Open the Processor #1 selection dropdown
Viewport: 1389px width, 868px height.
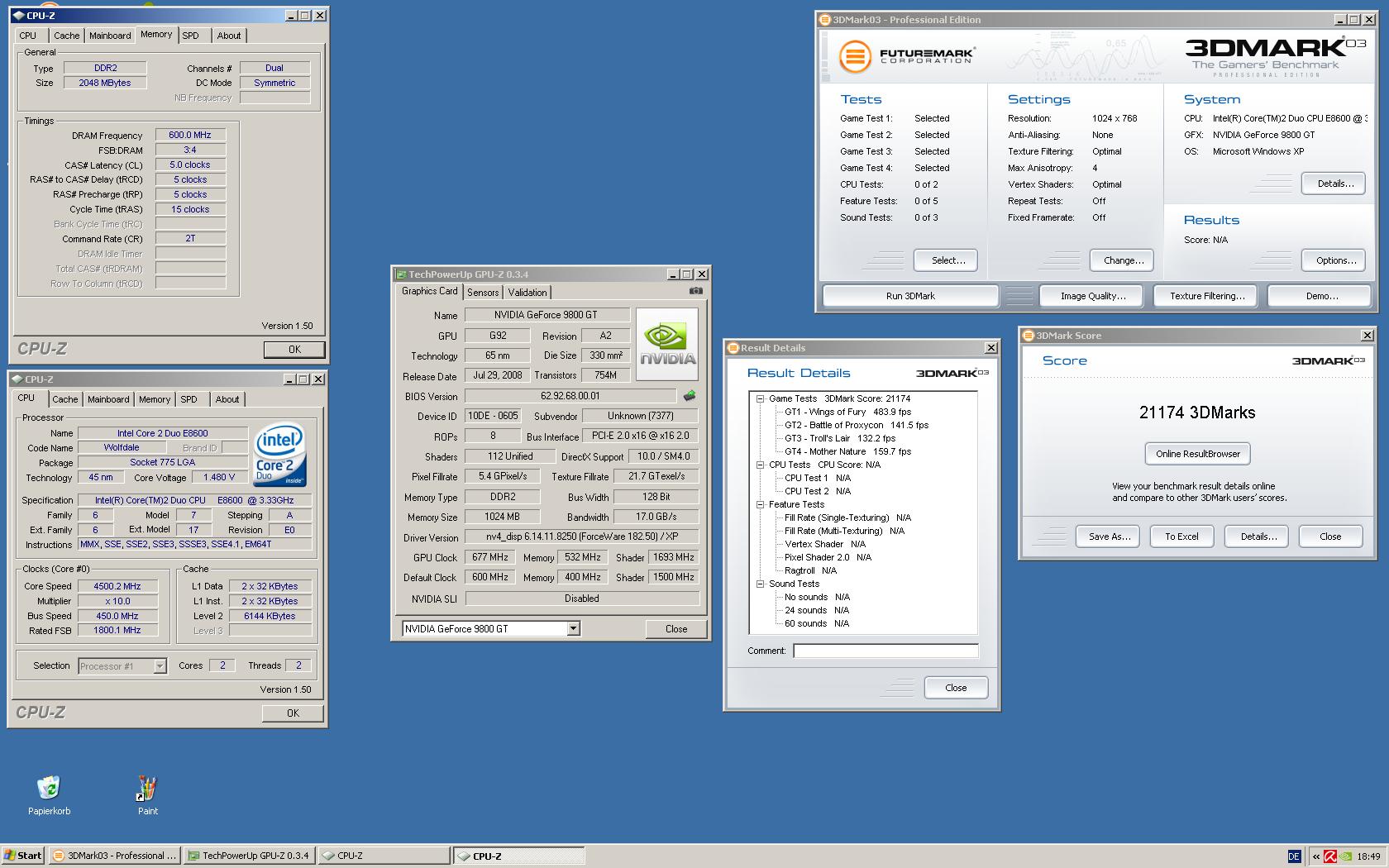tap(160, 666)
